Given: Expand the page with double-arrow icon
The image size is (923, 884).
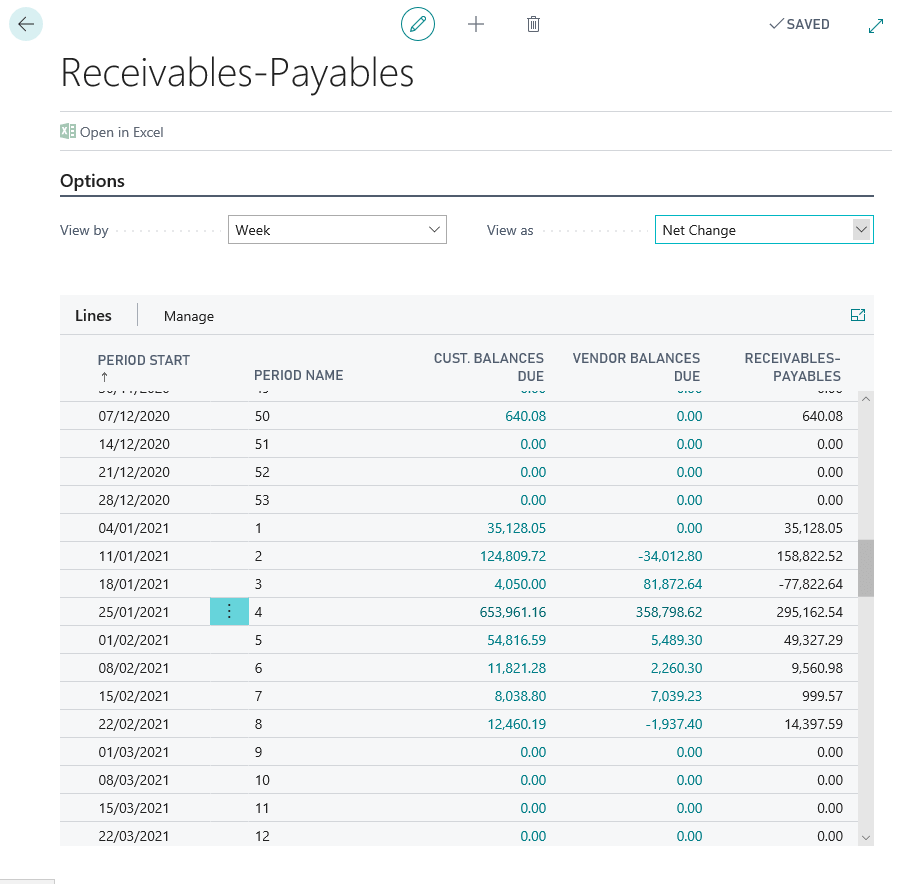Looking at the screenshot, I should [876, 26].
